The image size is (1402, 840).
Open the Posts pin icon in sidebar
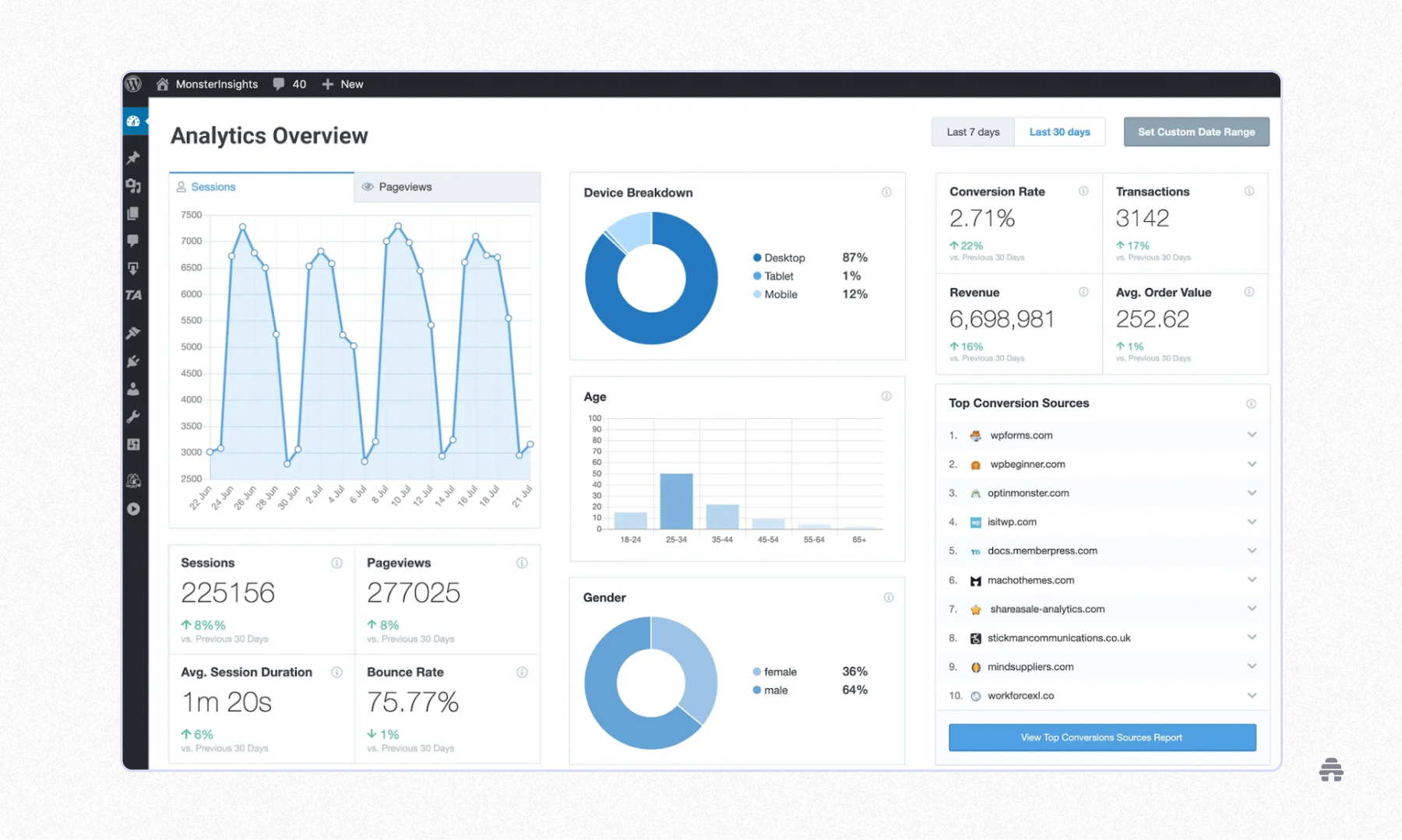[133, 157]
